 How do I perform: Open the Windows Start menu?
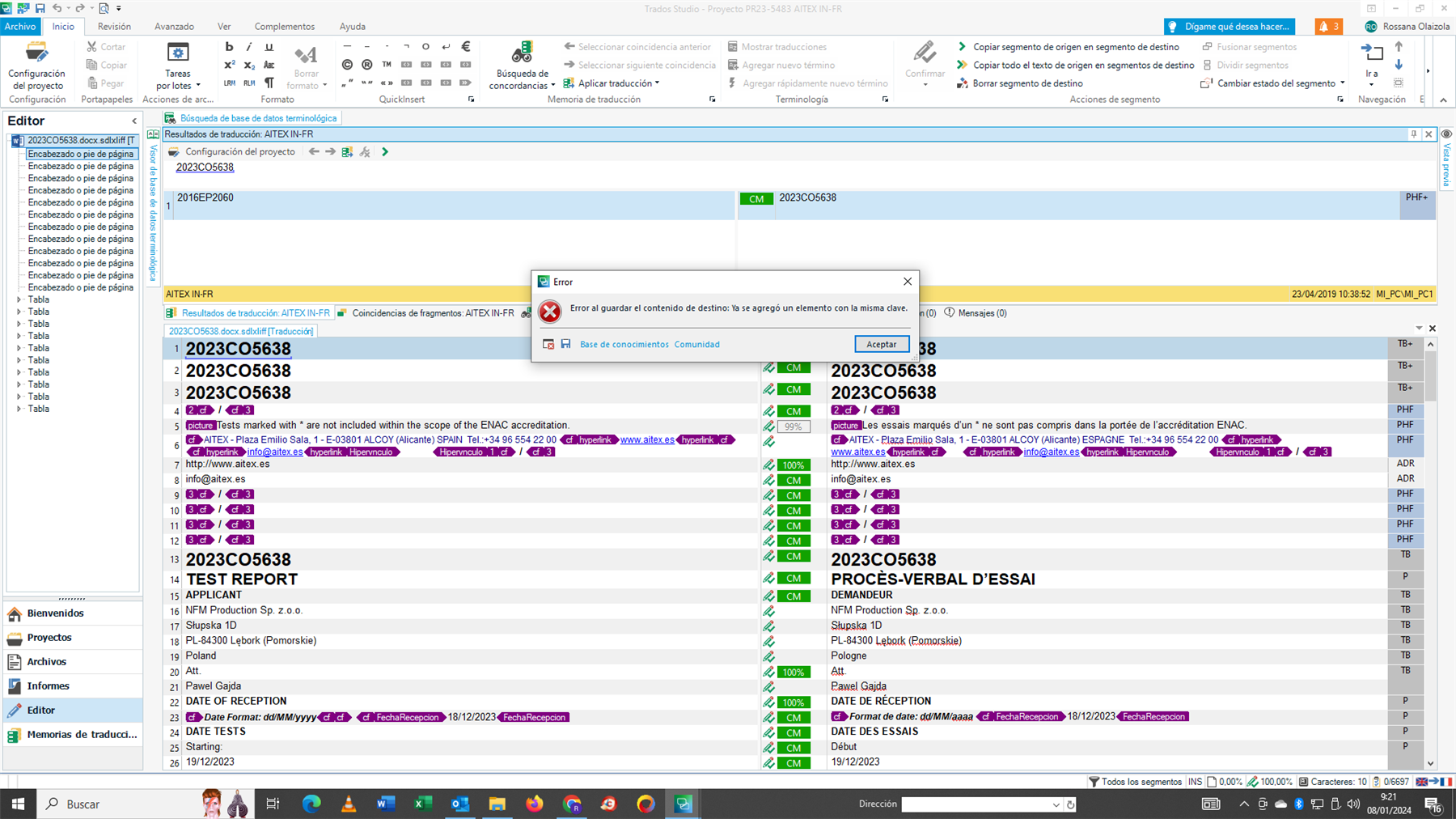(18, 804)
